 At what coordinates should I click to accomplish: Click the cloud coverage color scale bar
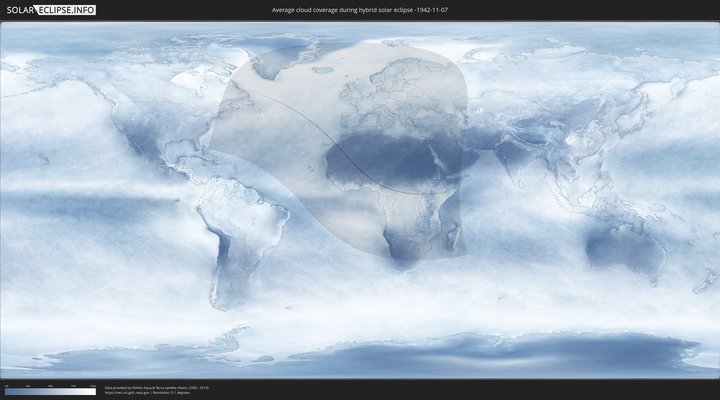(x=51, y=392)
